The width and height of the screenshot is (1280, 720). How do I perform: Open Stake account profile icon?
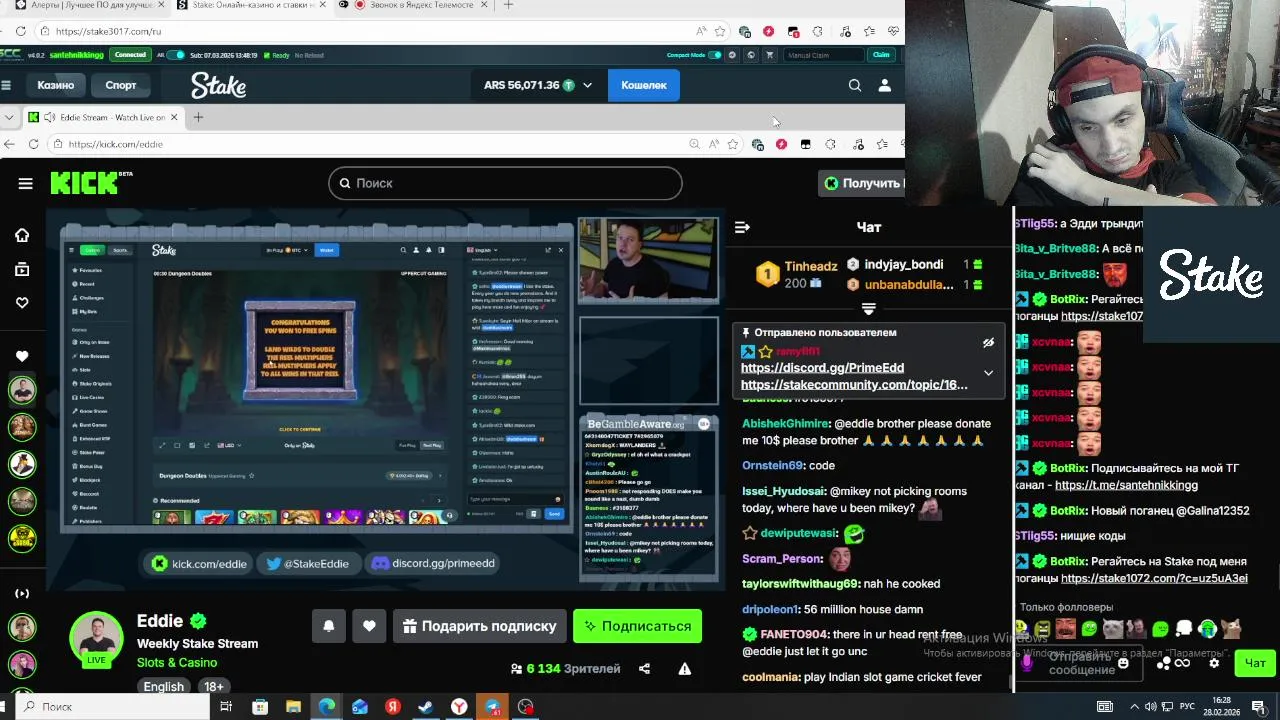coord(884,85)
